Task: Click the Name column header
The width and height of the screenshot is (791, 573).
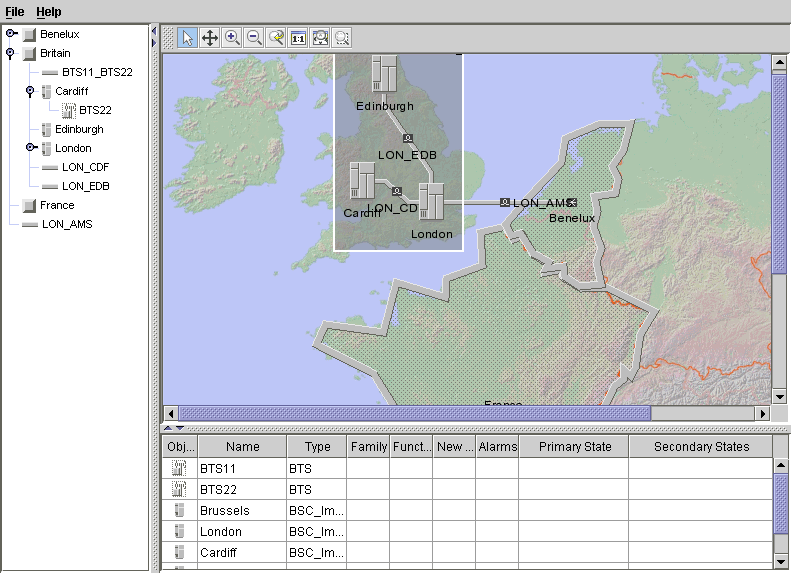Action: (x=242, y=447)
